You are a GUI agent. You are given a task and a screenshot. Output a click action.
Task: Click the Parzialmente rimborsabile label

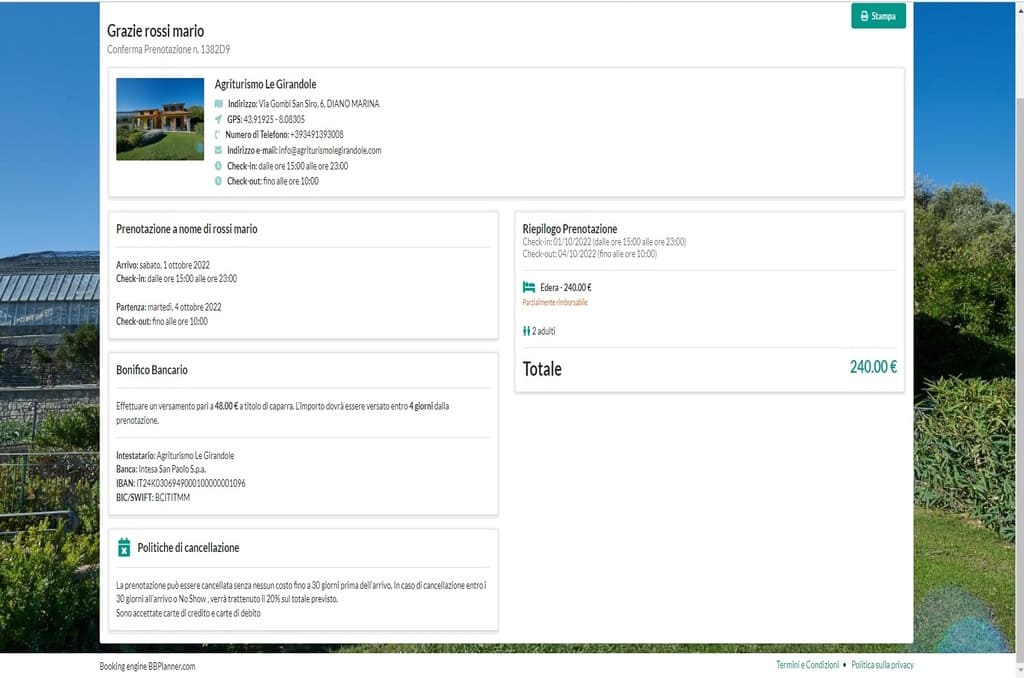coord(555,302)
